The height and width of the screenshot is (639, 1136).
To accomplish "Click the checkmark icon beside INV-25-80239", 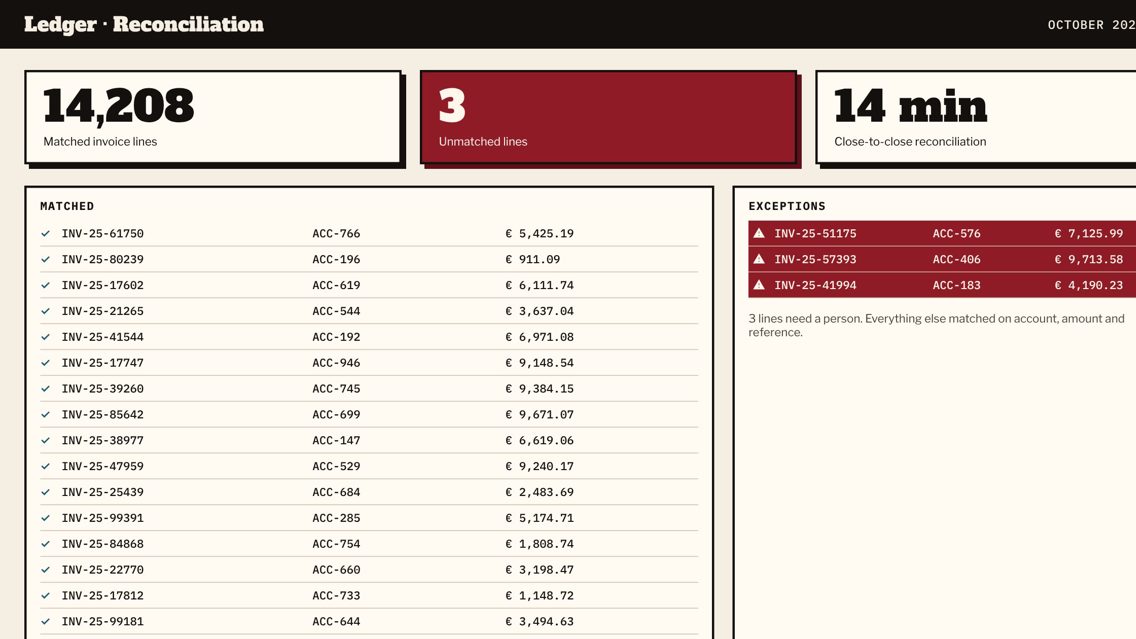I will pos(46,259).
